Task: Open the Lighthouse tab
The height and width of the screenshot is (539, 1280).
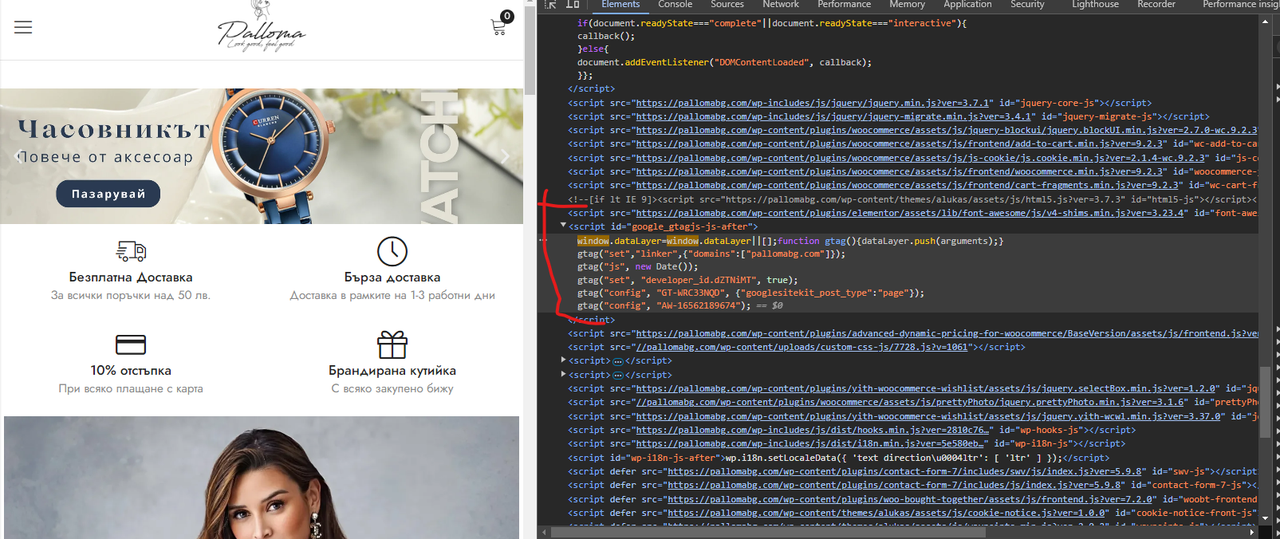Action: pyautogui.click(x=1096, y=5)
